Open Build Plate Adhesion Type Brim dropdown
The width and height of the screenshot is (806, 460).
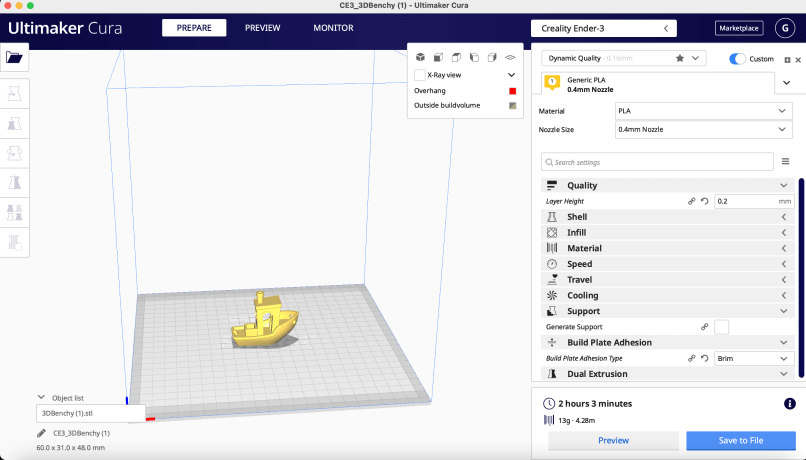[x=754, y=358]
